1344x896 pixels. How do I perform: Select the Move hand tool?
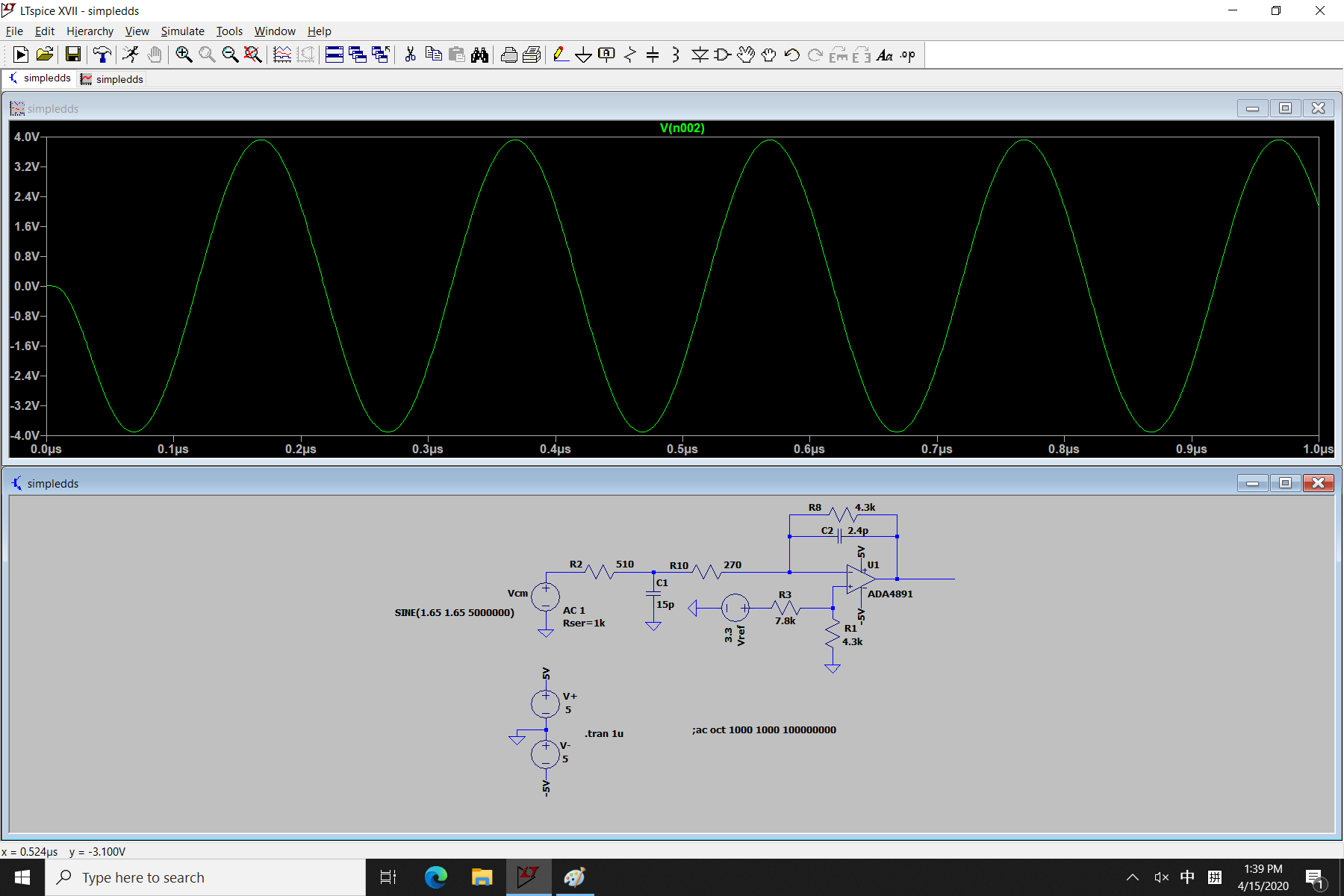[746, 55]
